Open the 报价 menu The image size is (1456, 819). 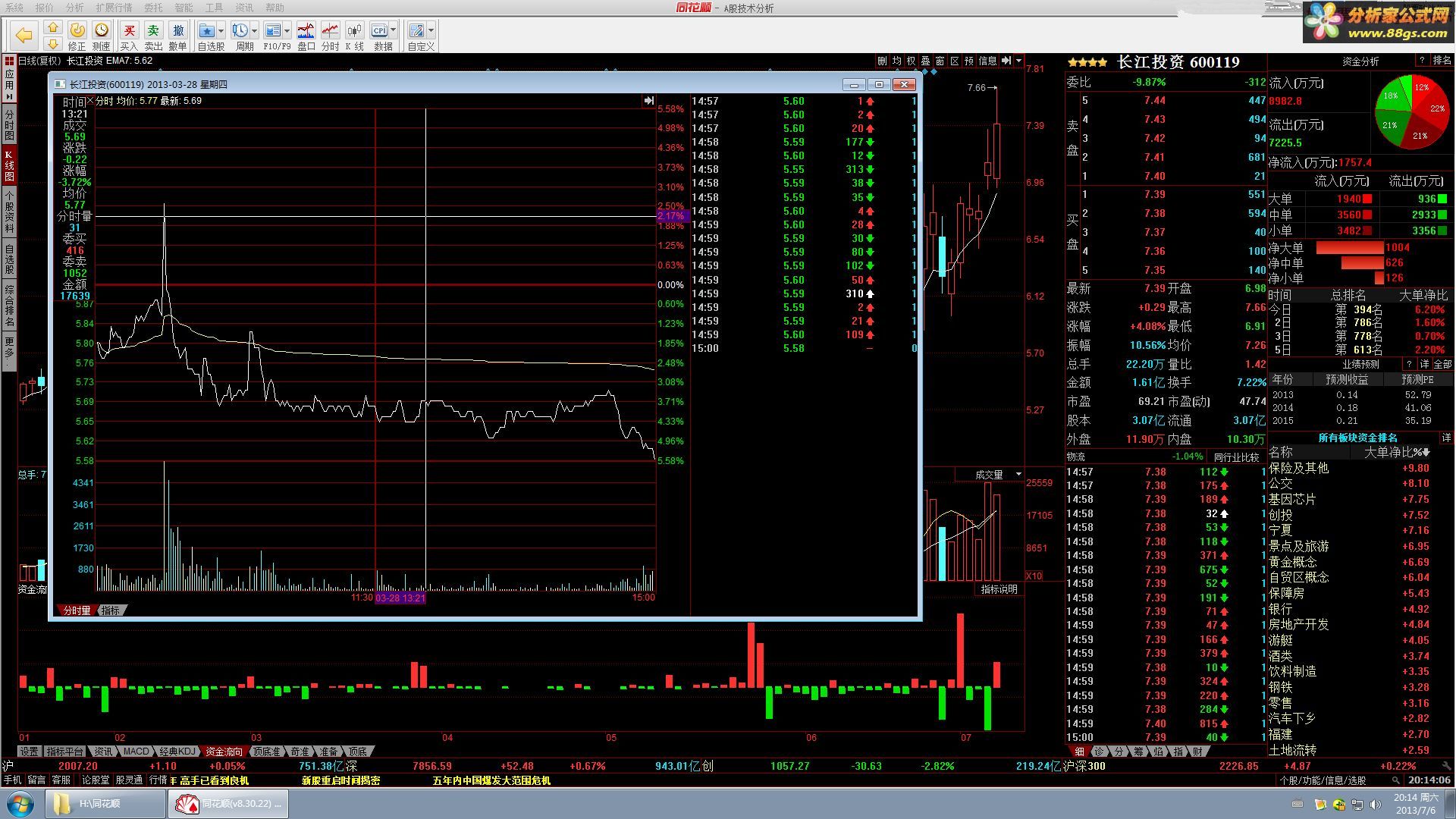tap(45, 8)
